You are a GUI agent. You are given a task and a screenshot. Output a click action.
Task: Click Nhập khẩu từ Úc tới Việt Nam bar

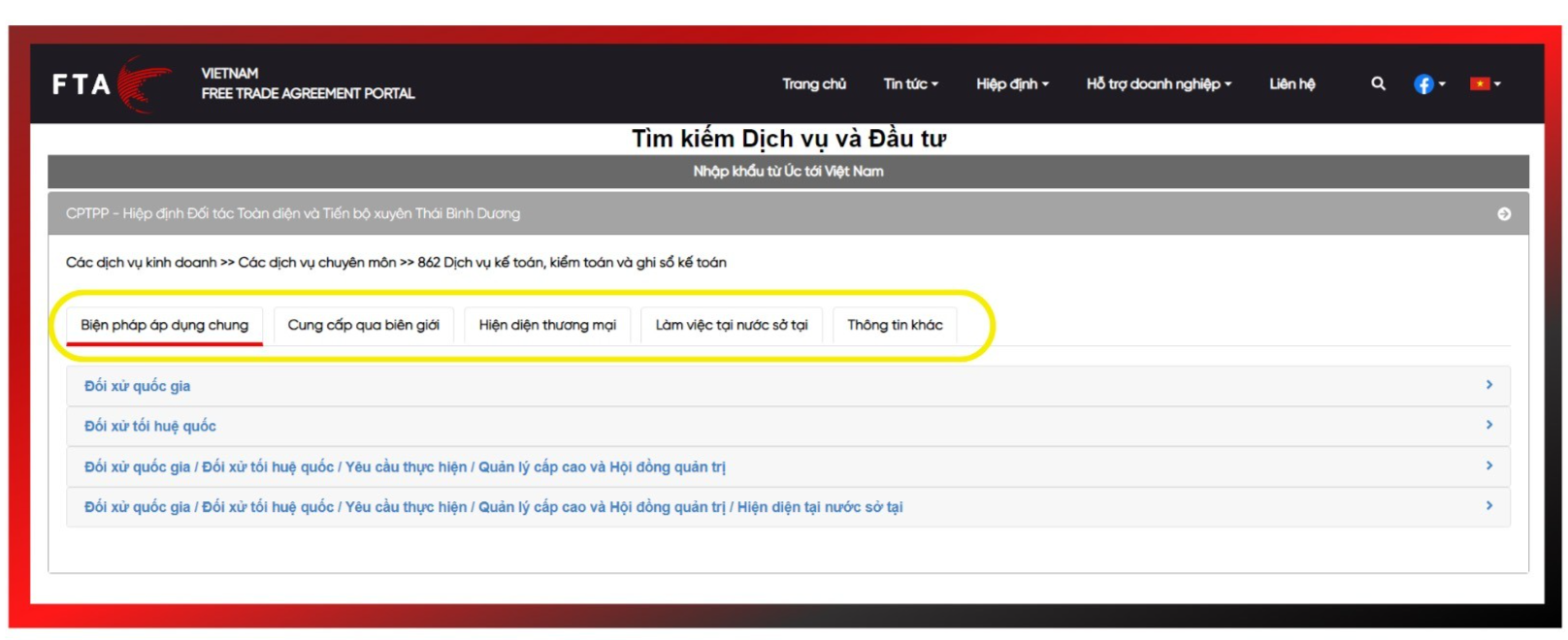[x=788, y=172]
